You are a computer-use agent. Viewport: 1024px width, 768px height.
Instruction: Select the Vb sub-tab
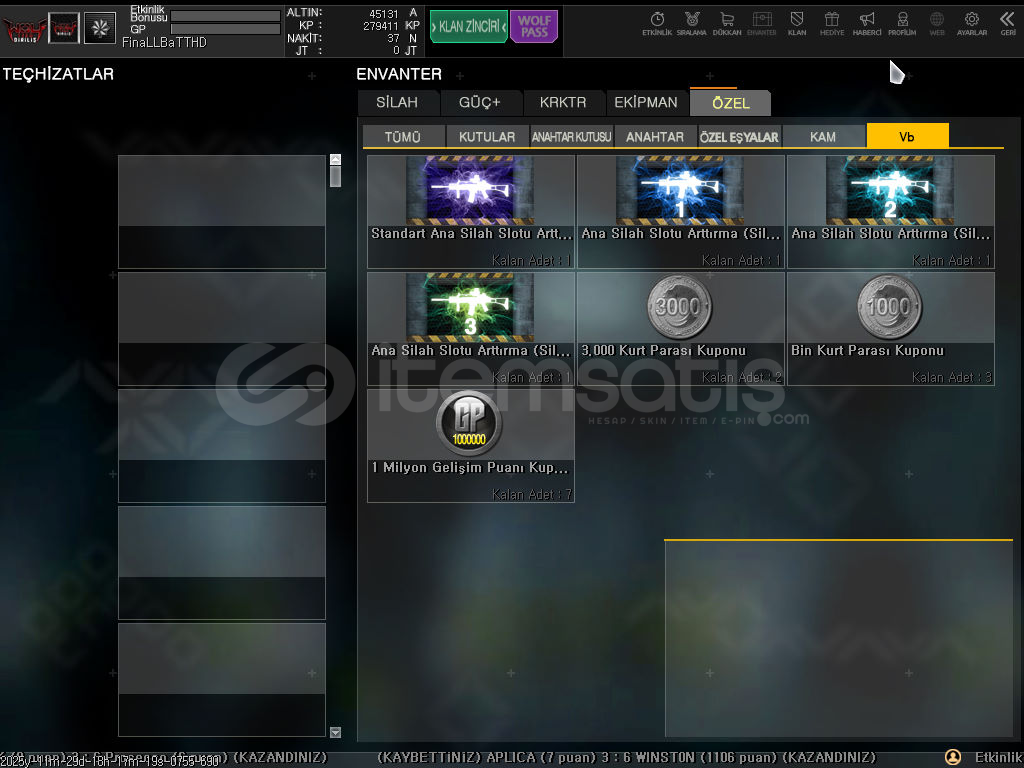[x=907, y=136]
